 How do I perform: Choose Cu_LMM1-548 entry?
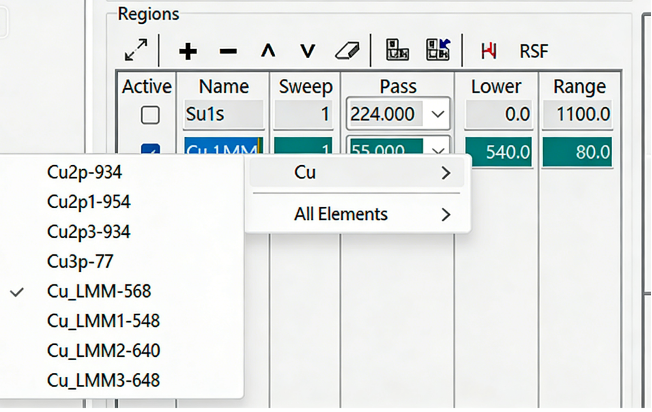(x=103, y=321)
